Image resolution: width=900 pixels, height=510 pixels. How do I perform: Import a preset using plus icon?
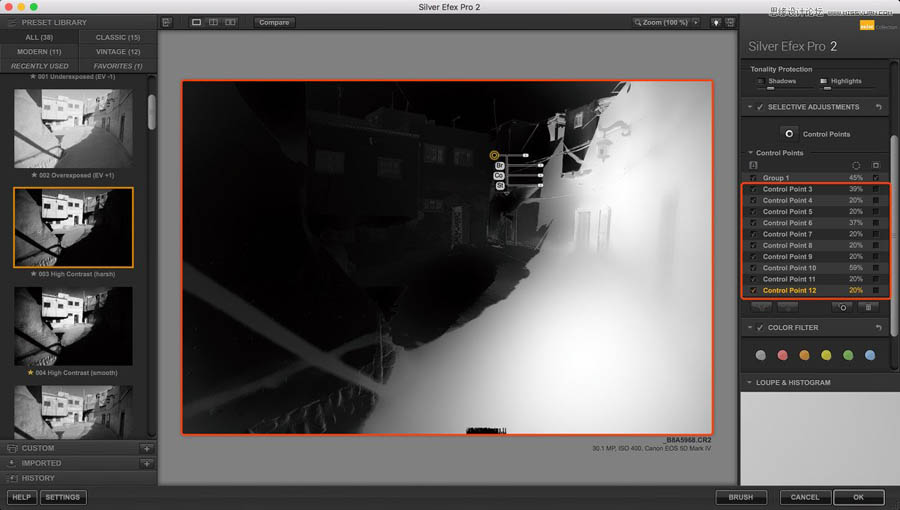(147, 463)
